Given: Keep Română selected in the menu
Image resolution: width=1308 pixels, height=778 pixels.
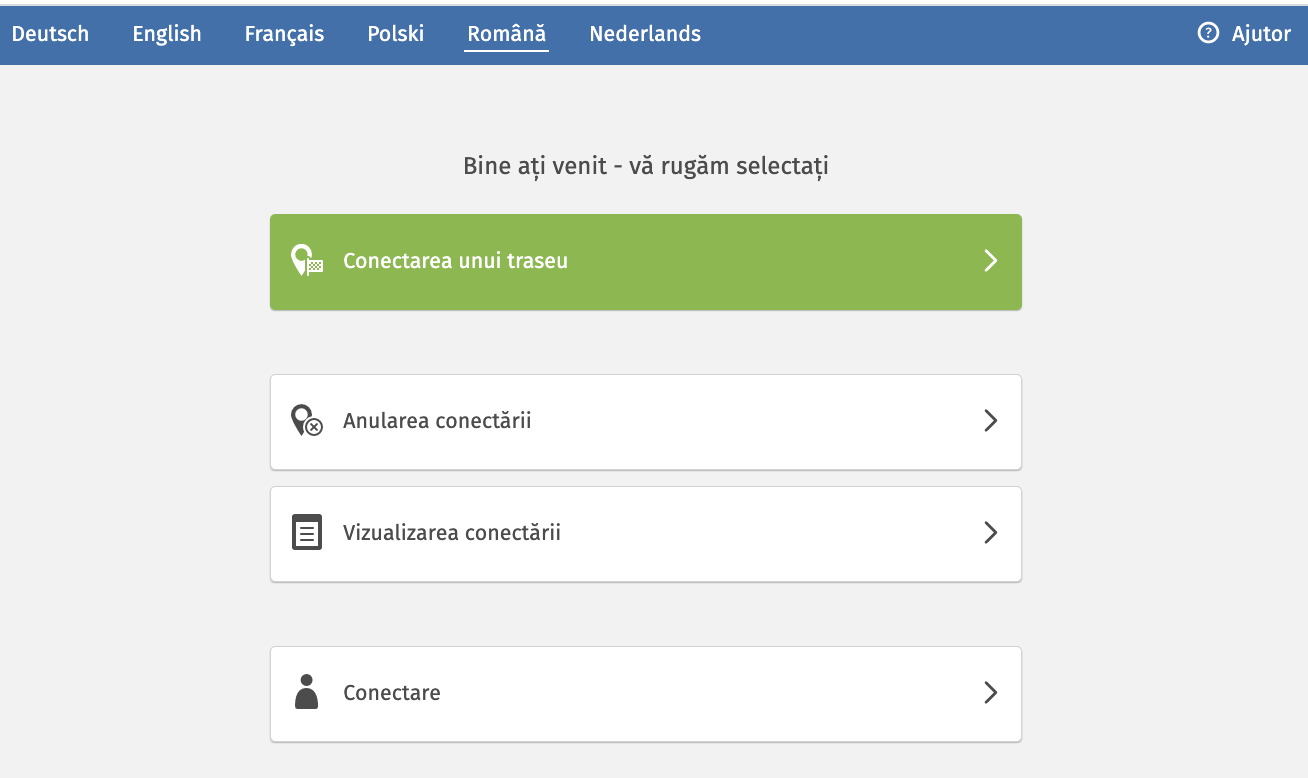Looking at the screenshot, I should [x=506, y=33].
